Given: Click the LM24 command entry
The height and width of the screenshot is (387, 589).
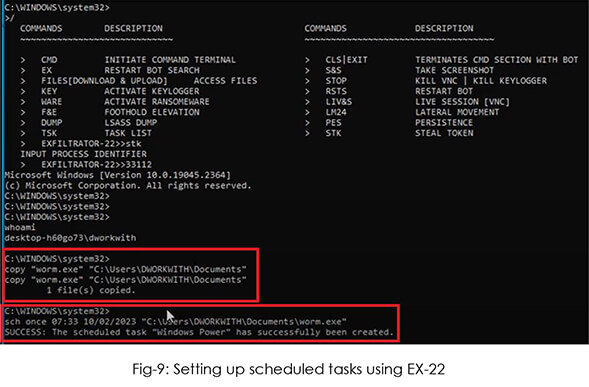Looking at the screenshot, I should [336, 112].
